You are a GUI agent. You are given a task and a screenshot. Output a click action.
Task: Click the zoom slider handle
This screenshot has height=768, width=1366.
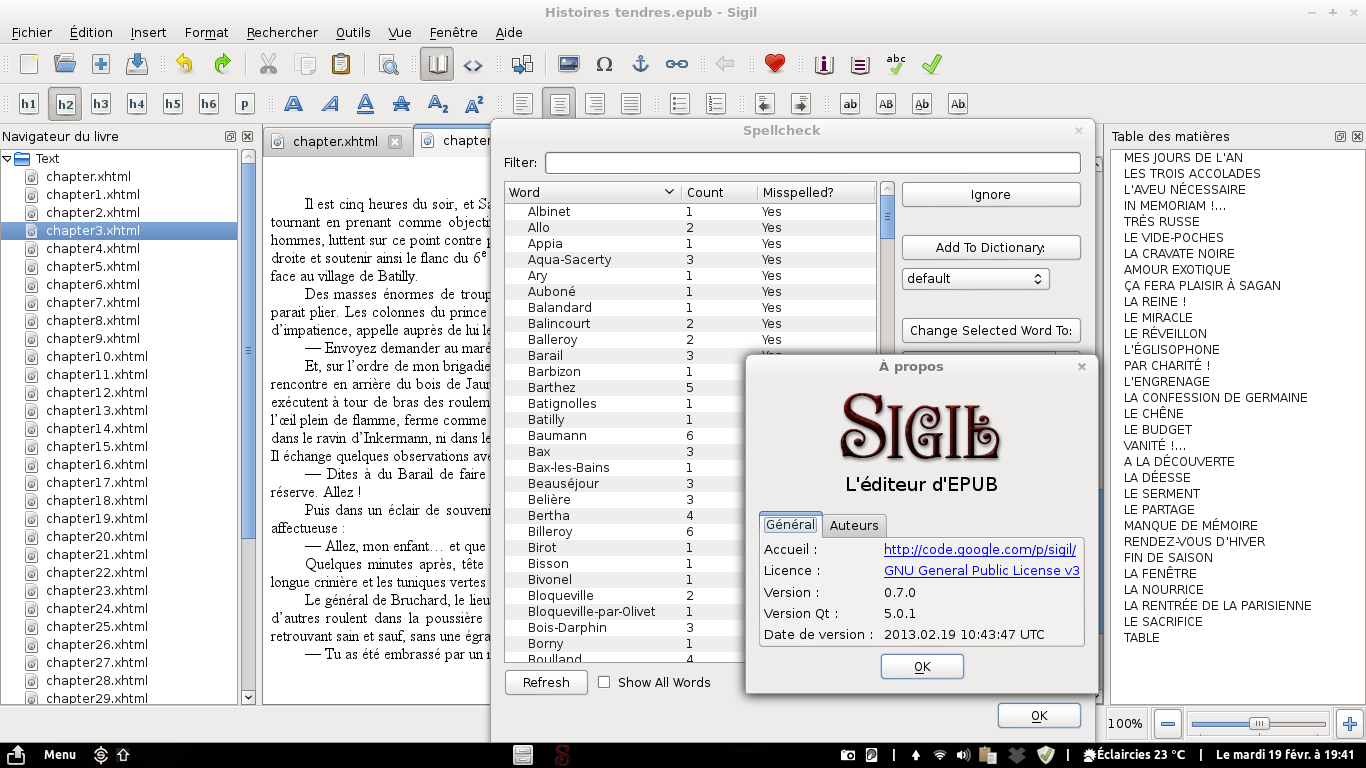click(1260, 723)
